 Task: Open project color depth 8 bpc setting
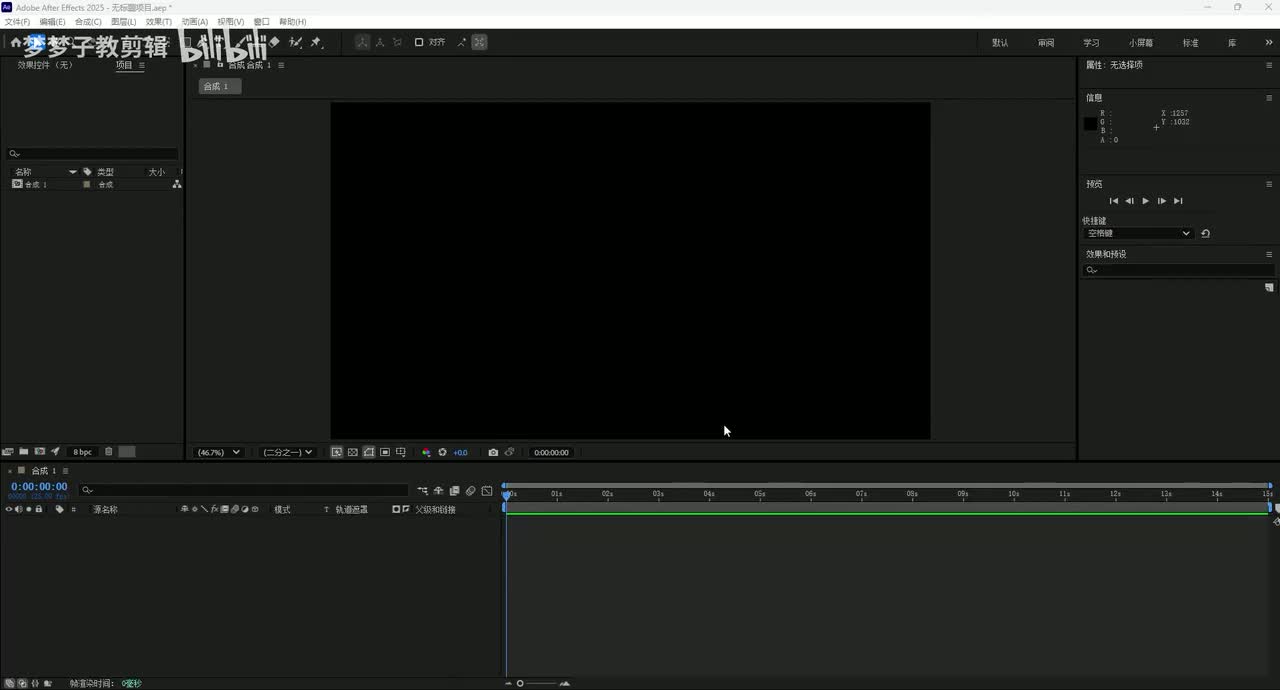[x=82, y=452]
